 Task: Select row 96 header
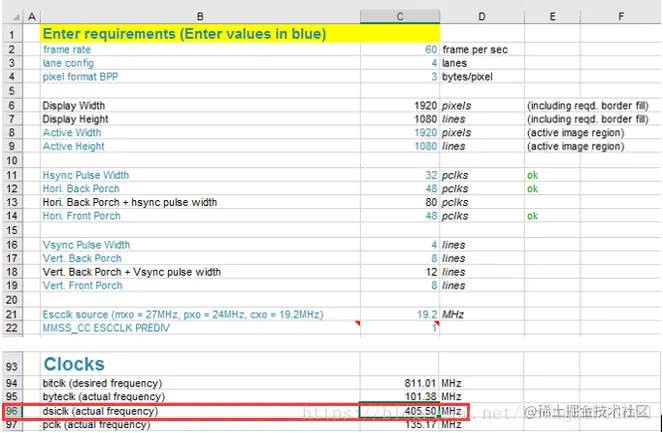tap(12, 411)
